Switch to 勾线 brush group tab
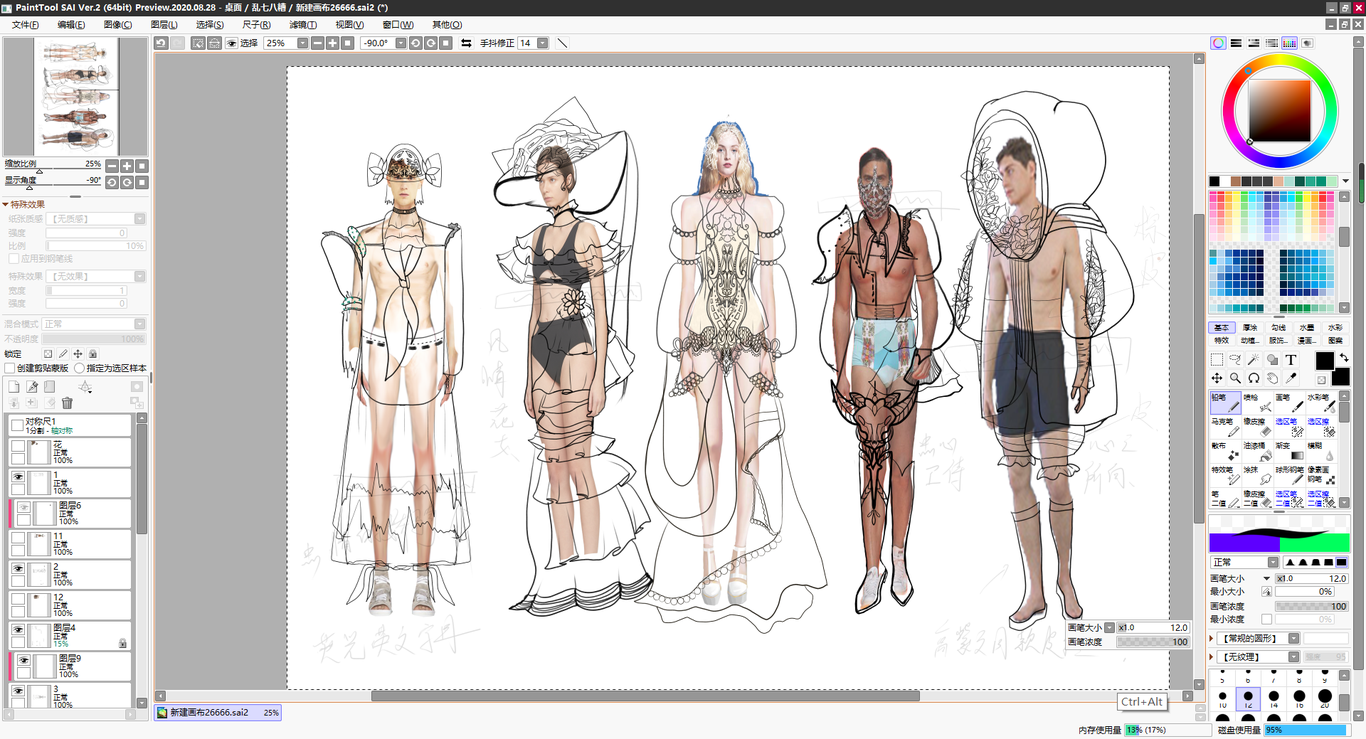 tap(1278, 327)
